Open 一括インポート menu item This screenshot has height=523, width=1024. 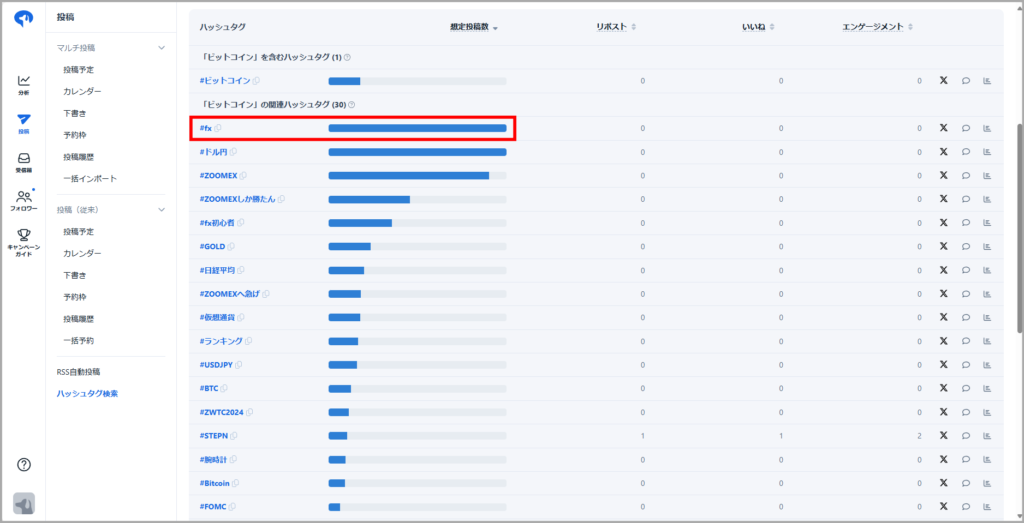coord(90,178)
